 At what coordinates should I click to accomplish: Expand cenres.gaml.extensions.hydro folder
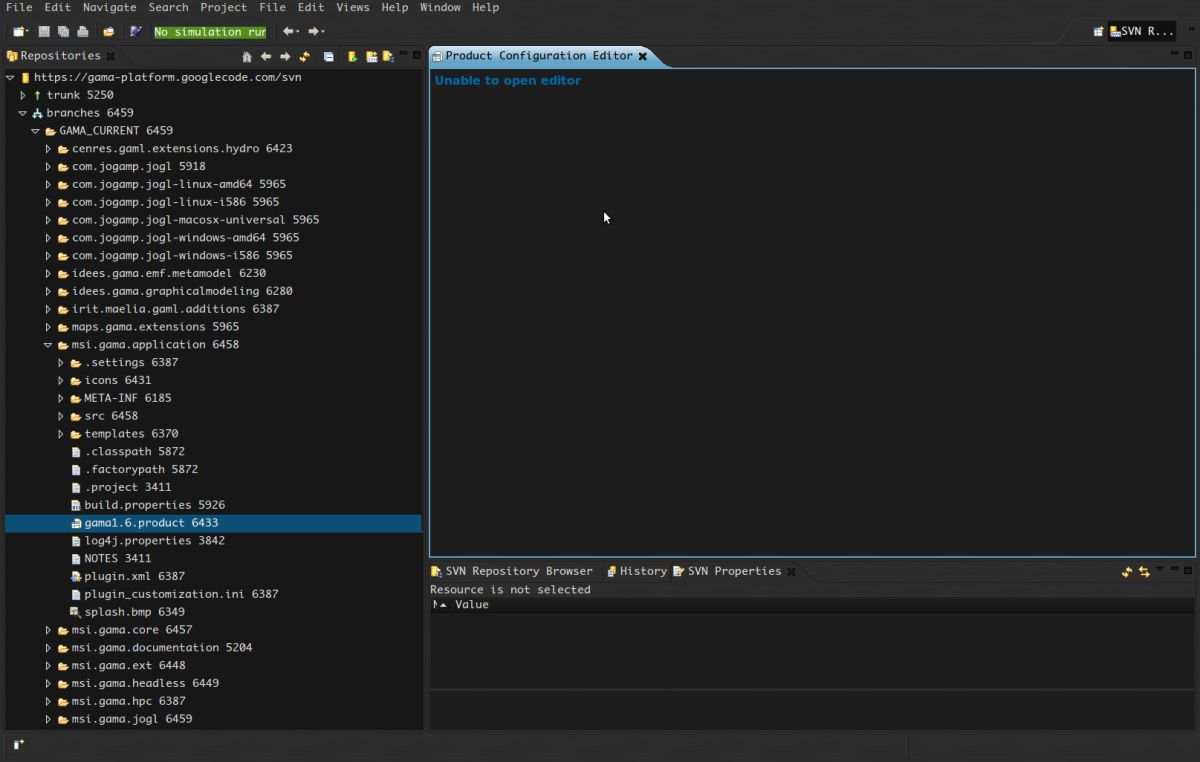tap(48, 149)
